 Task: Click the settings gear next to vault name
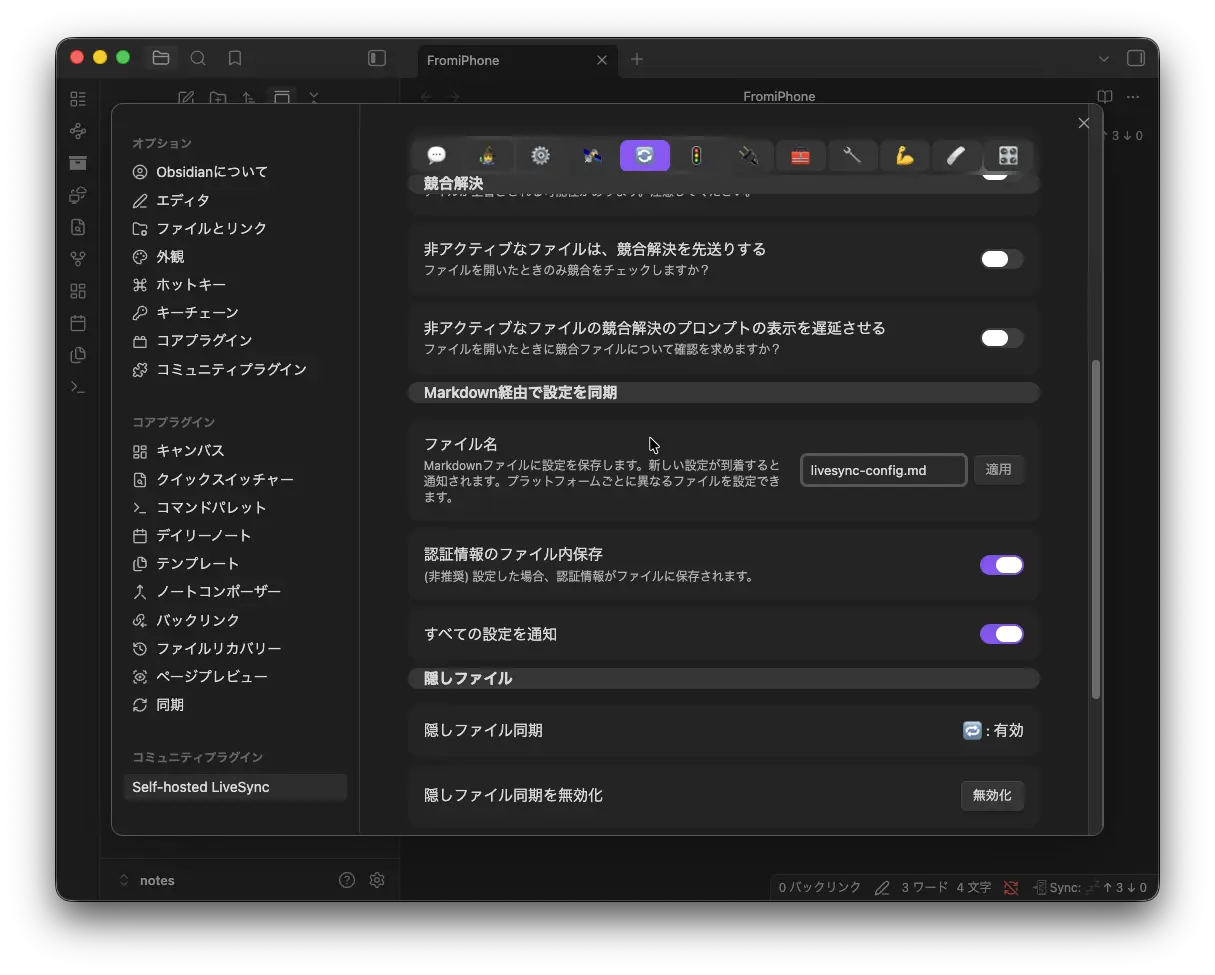point(377,880)
